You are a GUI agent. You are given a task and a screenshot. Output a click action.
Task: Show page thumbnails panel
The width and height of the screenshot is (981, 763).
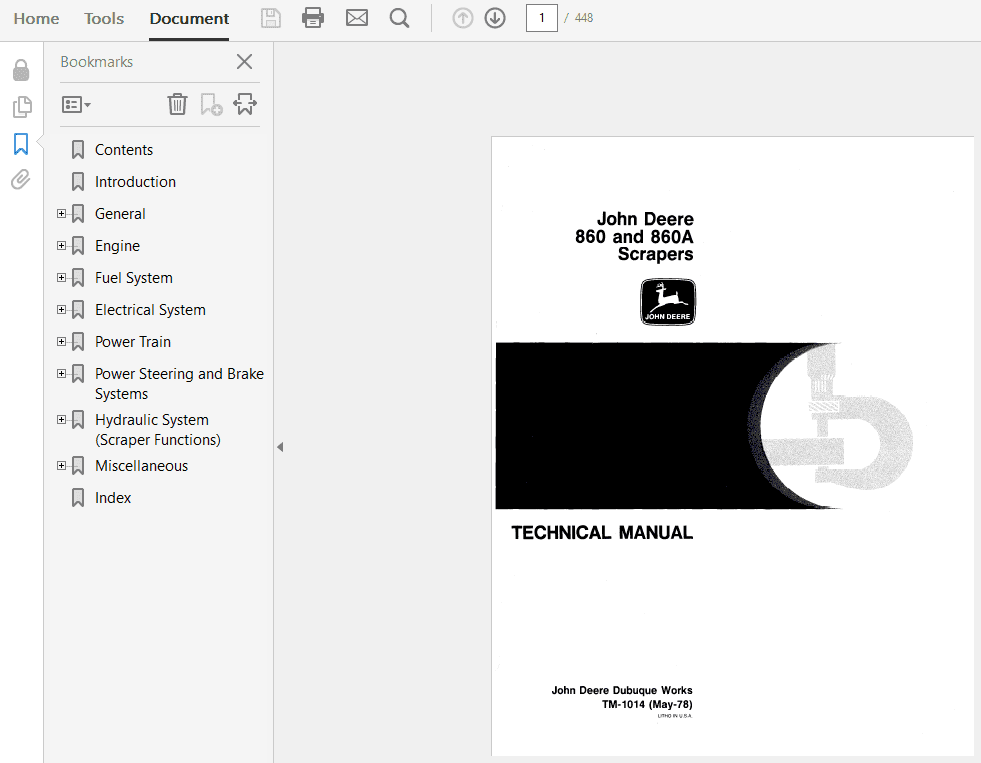pyautogui.click(x=22, y=106)
